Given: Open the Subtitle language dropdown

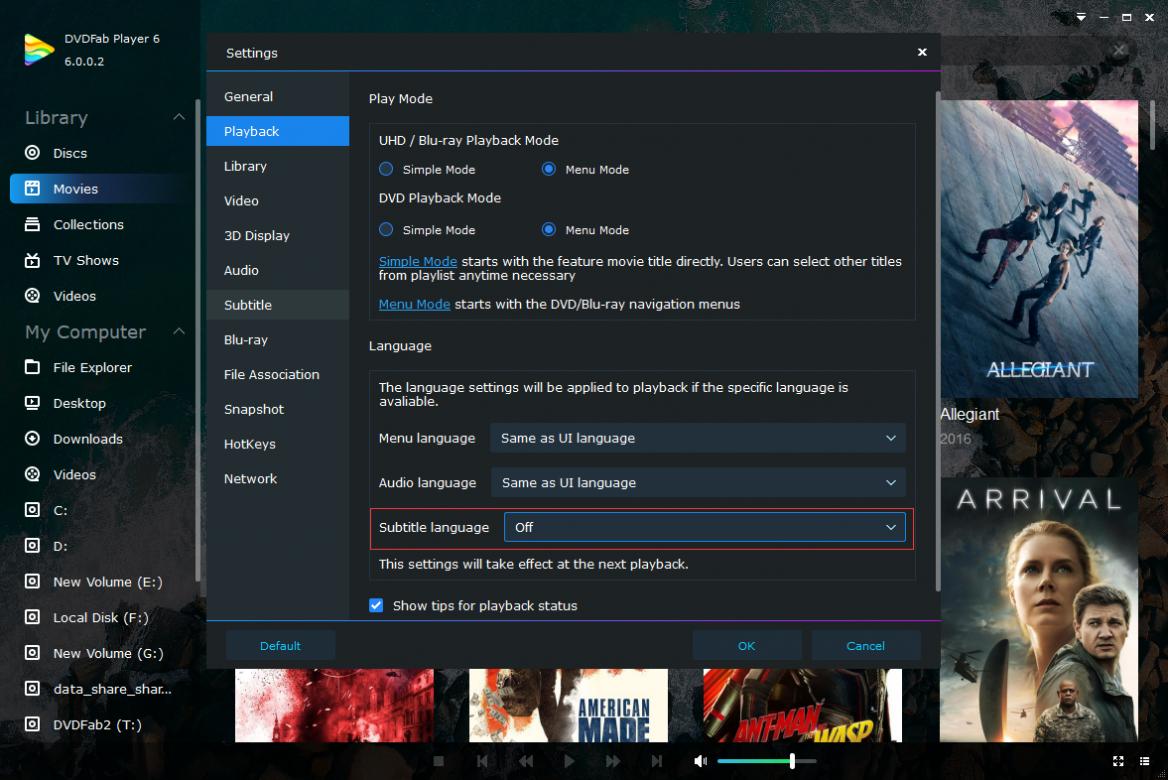Looking at the screenshot, I should [x=705, y=527].
